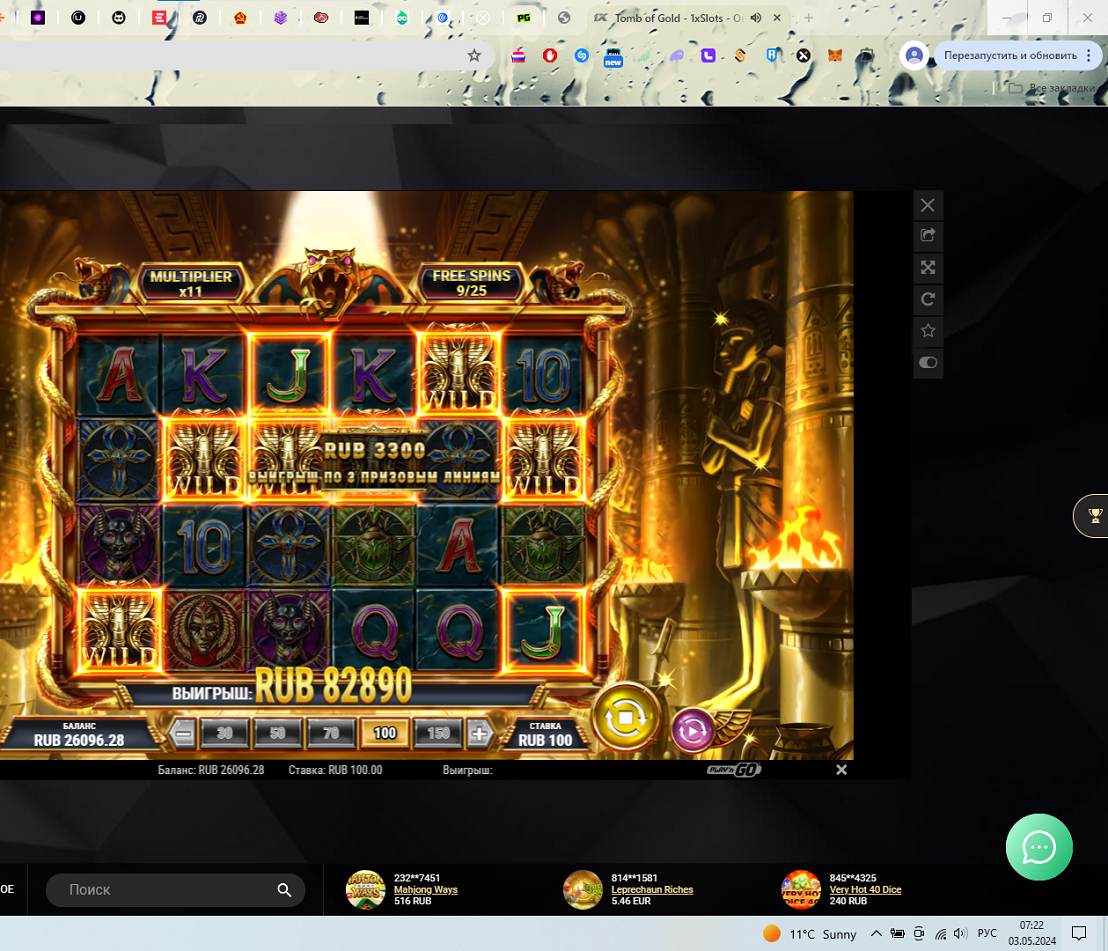
Task: Close the bottom game info bar
Action: click(841, 770)
